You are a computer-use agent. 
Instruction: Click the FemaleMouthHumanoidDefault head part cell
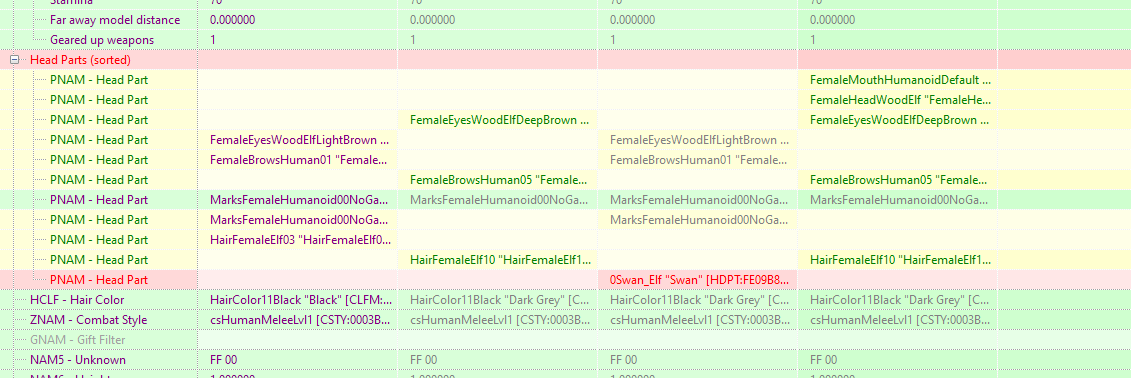click(897, 80)
